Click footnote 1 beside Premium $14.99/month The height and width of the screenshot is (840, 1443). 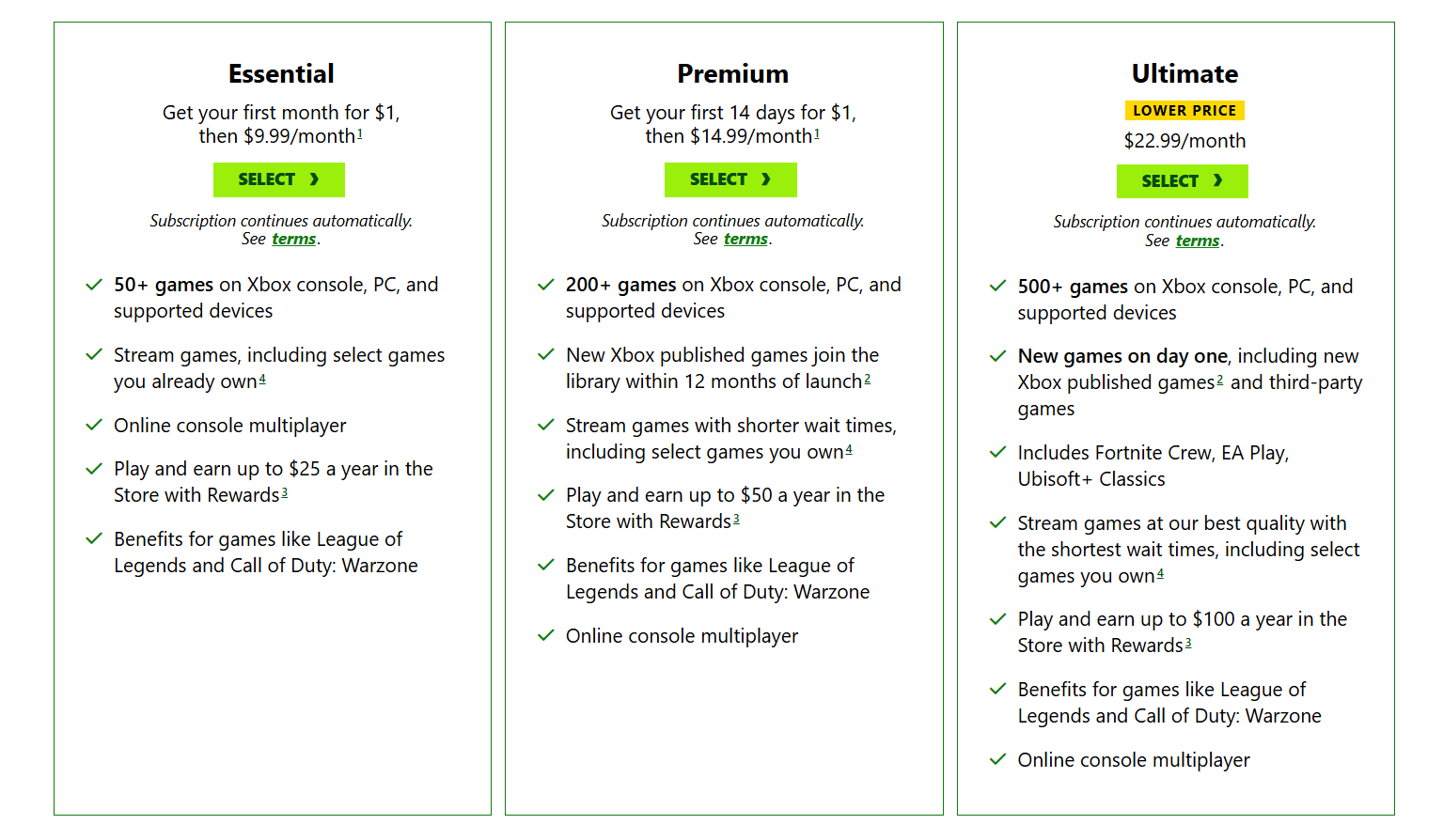816,134
